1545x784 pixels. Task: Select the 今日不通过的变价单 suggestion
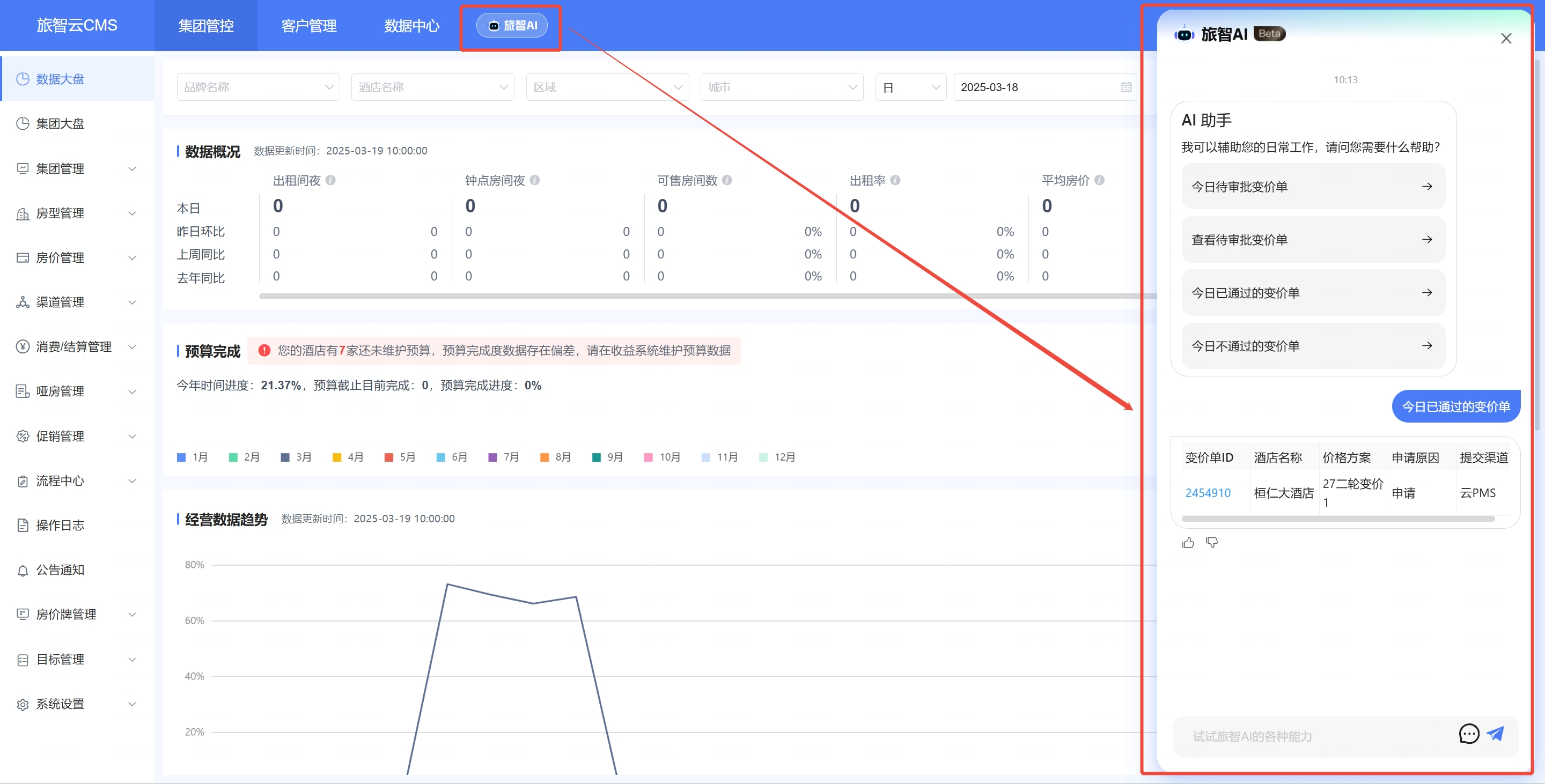pos(1313,346)
